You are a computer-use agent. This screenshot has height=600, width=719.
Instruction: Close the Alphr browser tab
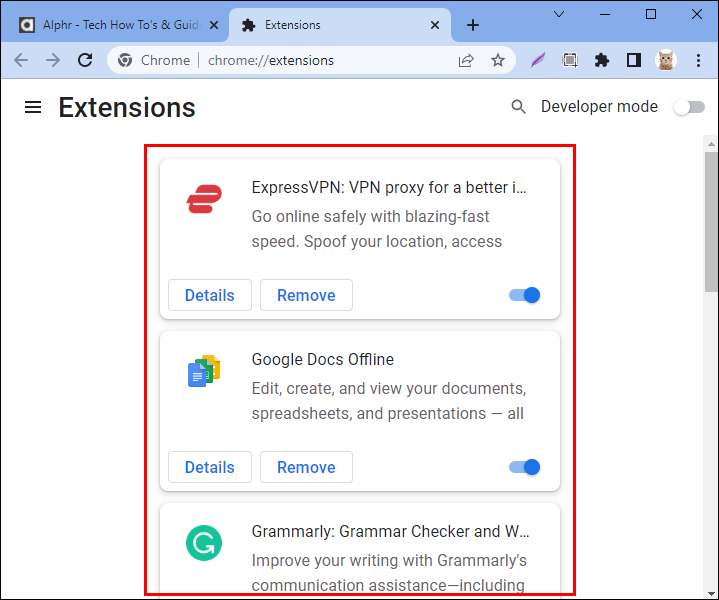[214, 25]
